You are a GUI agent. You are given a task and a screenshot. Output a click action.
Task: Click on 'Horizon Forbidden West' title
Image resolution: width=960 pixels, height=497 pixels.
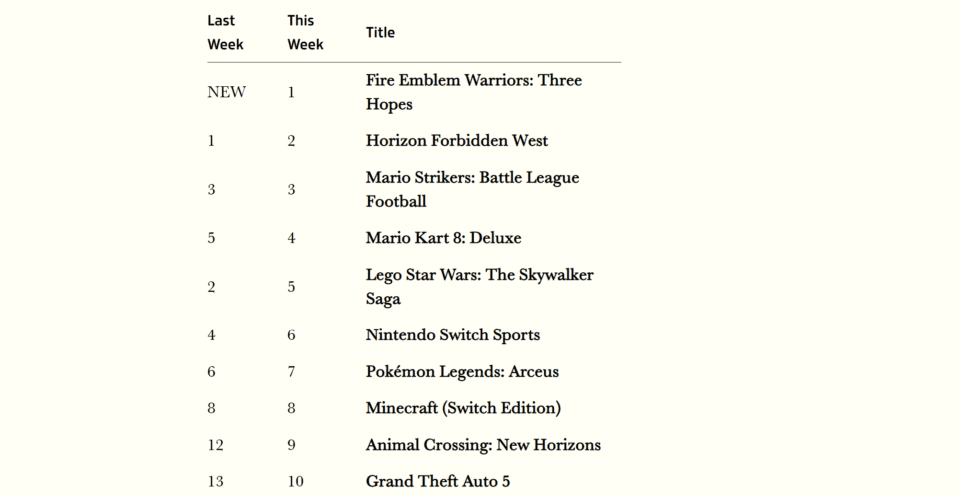pos(457,141)
